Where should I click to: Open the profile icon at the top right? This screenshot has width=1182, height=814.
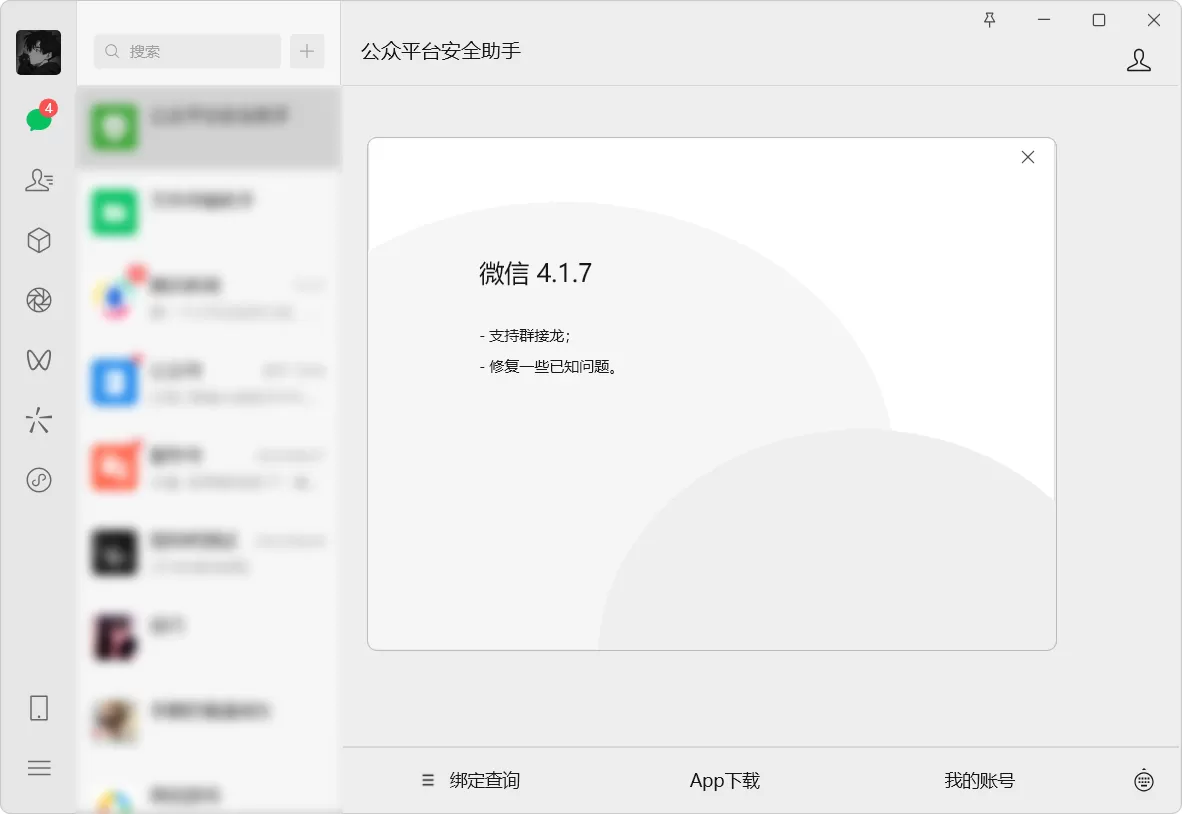pos(1138,59)
